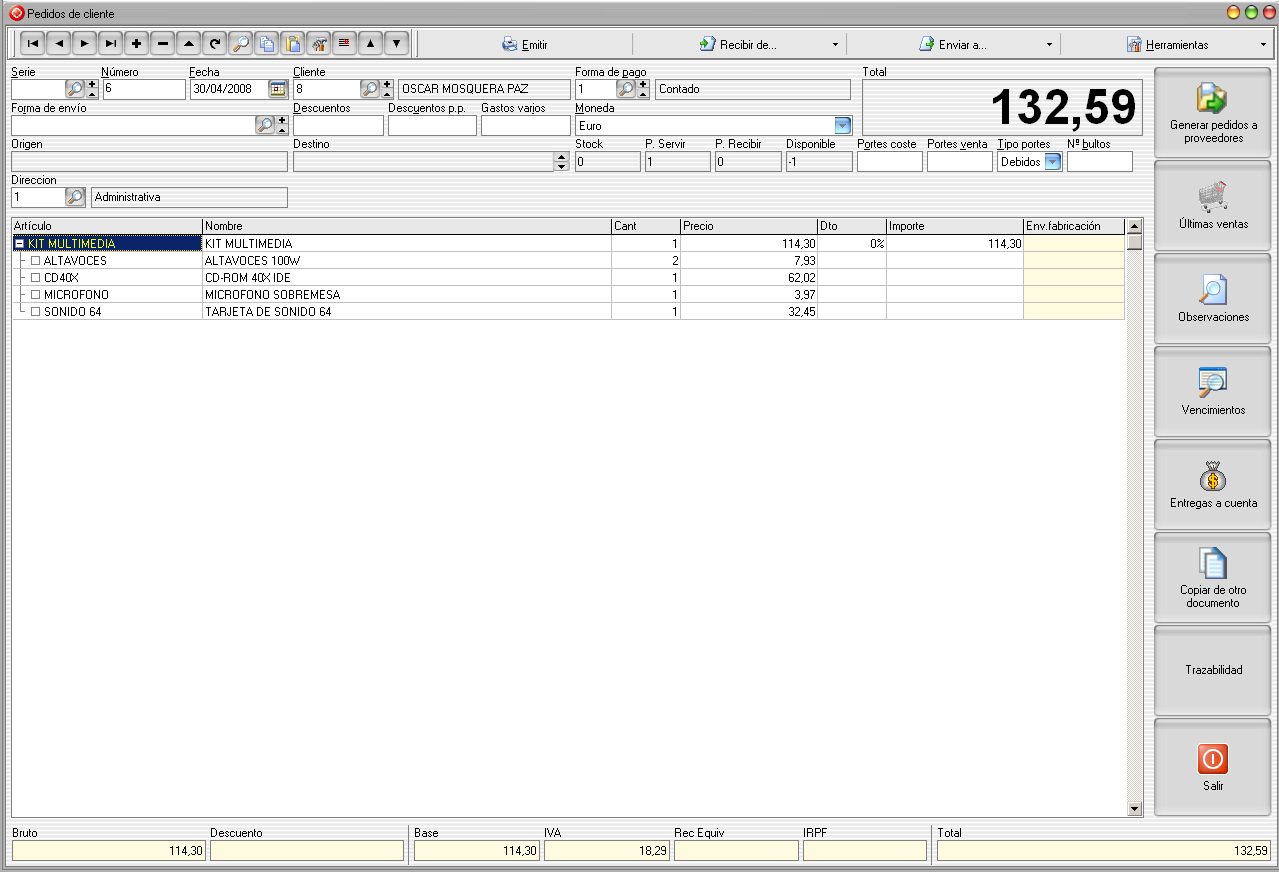Collapse the KIT MULTIMEDIA tree node
The width and height of the screenshot is (1279, 872).
coord(19,244)
